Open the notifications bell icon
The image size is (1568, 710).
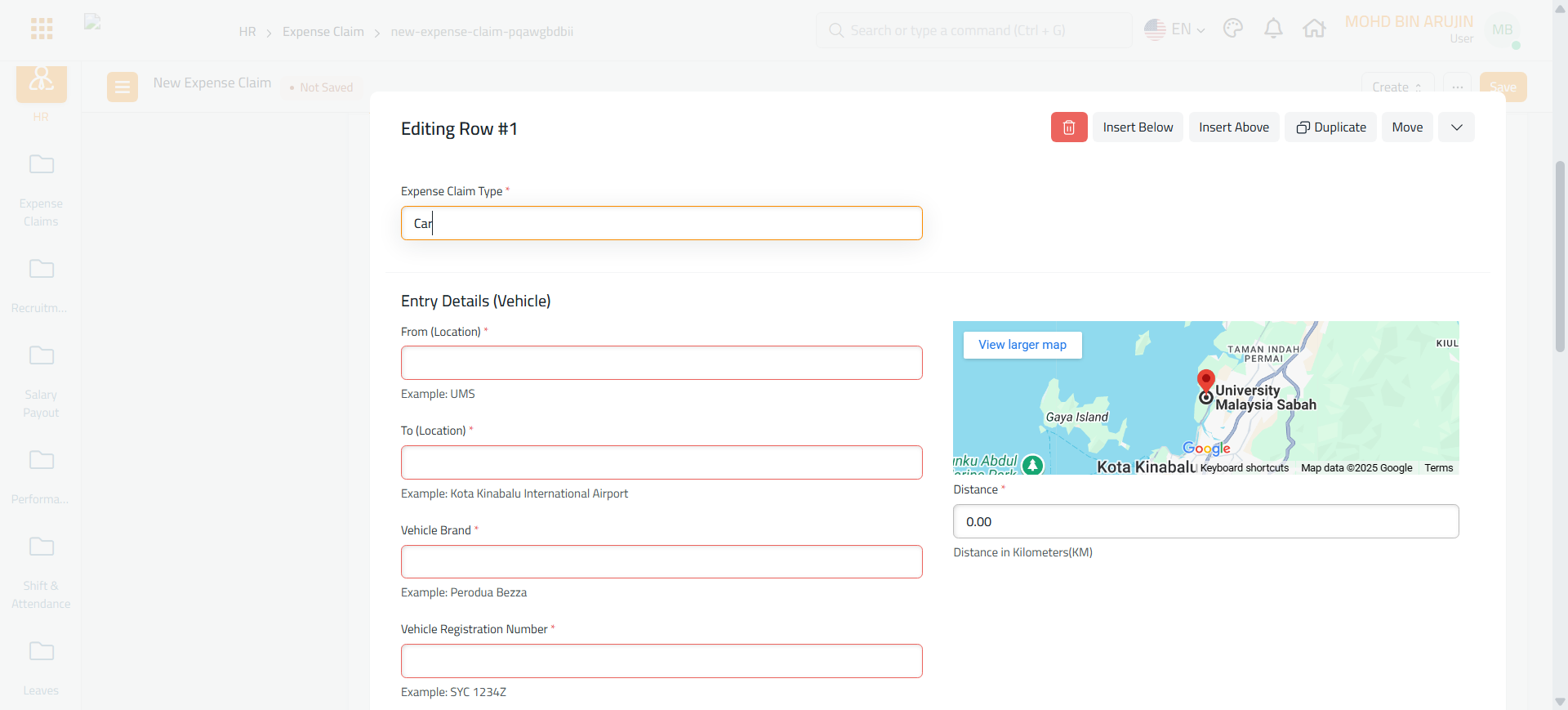1273,29
